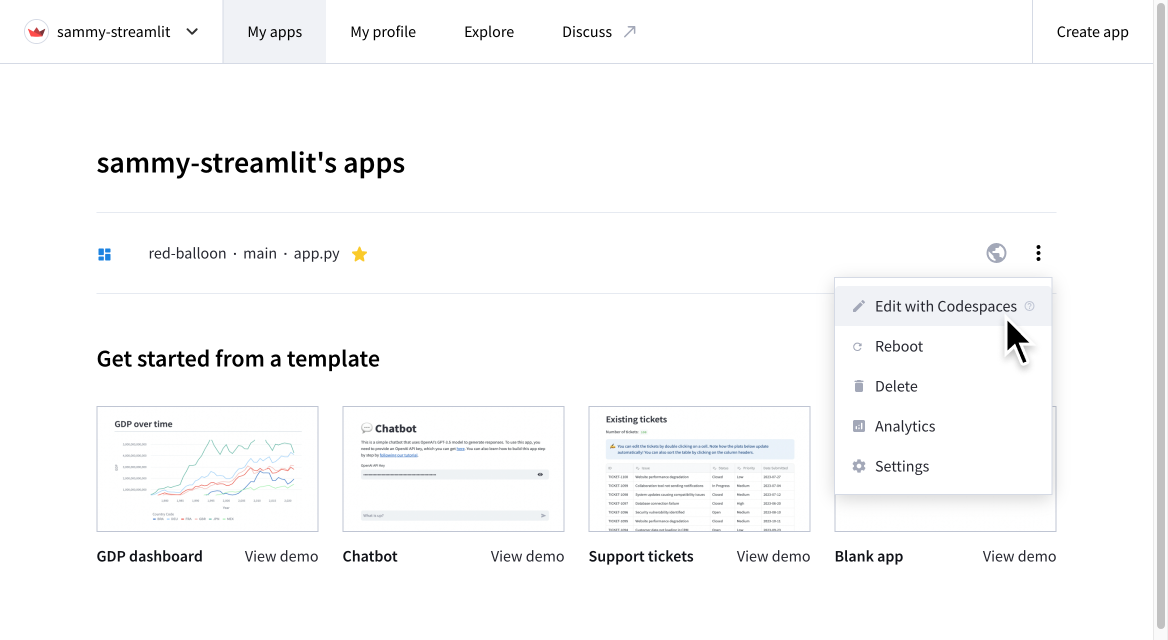Click the crown workspace icon
Screen dimensions: 1168x640
(x=36, y=31)
